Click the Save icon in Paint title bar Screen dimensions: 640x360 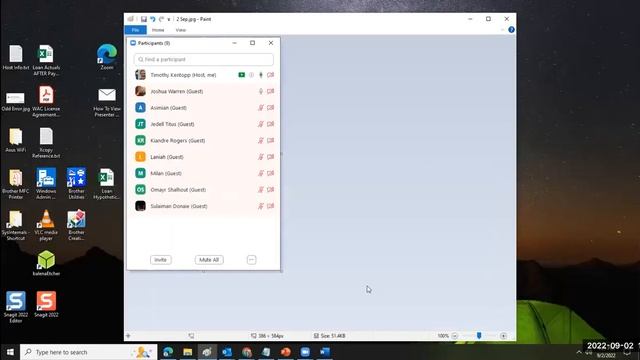click(x=144, y=19)
